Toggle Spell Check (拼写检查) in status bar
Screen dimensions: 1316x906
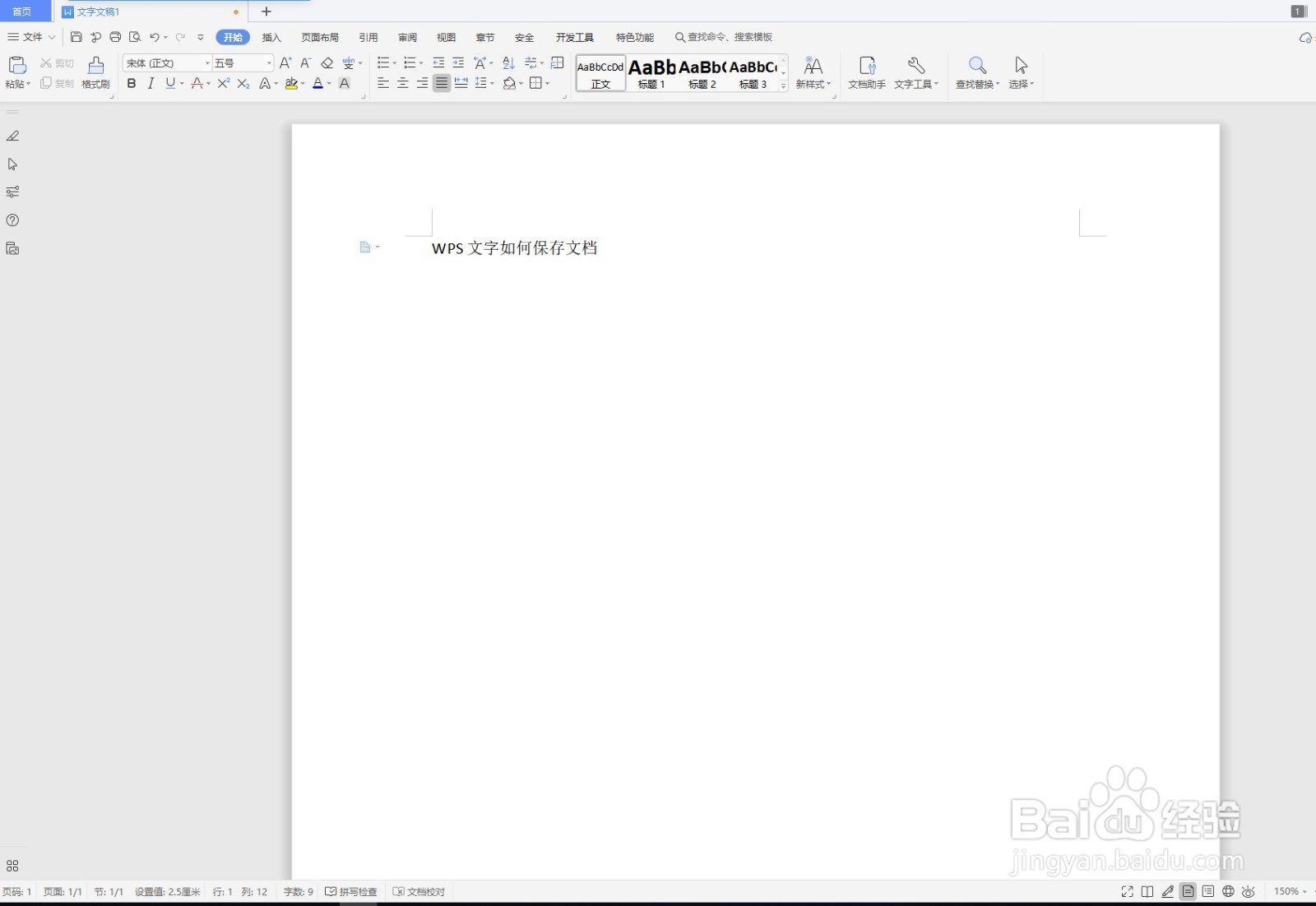(351, 891)
